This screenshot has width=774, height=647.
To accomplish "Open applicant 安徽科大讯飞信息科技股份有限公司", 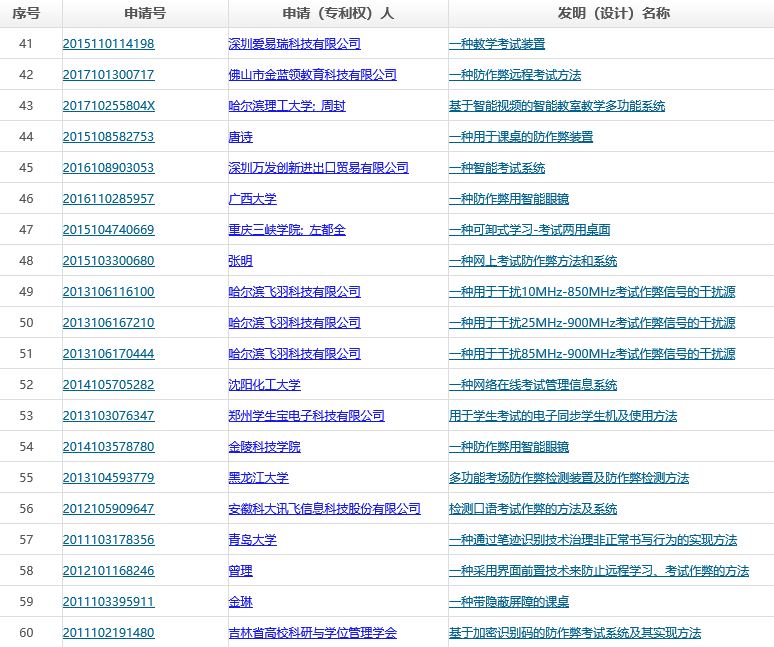I will point(324,509).
